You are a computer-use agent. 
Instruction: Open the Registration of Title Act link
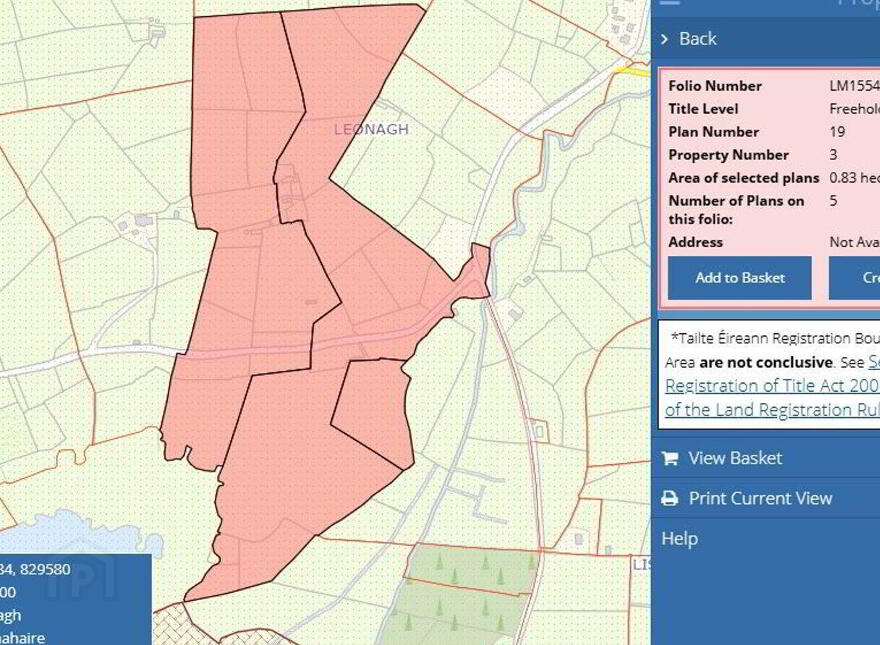772,386
